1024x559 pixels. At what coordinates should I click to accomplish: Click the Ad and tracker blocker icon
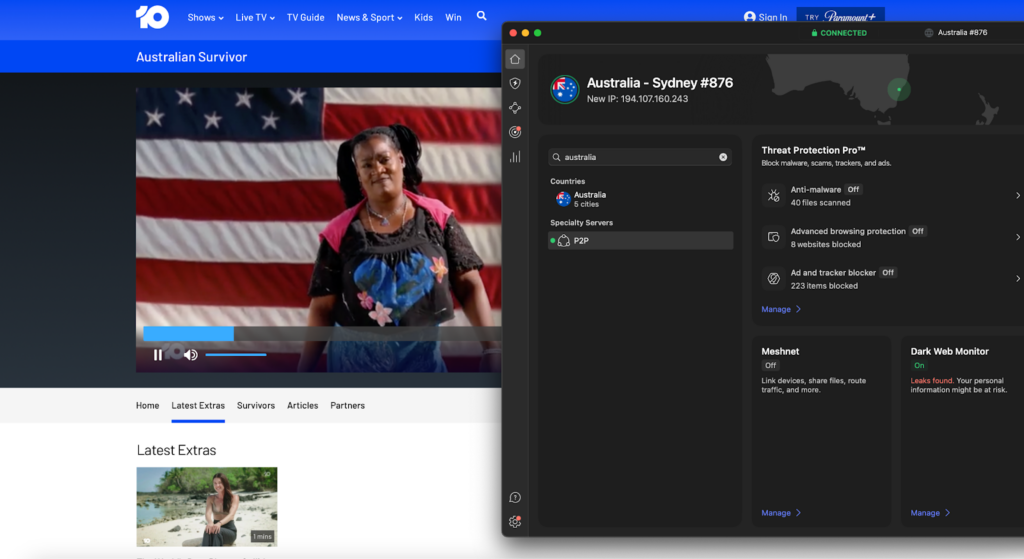pyautogui.click(x=773, y=279)
